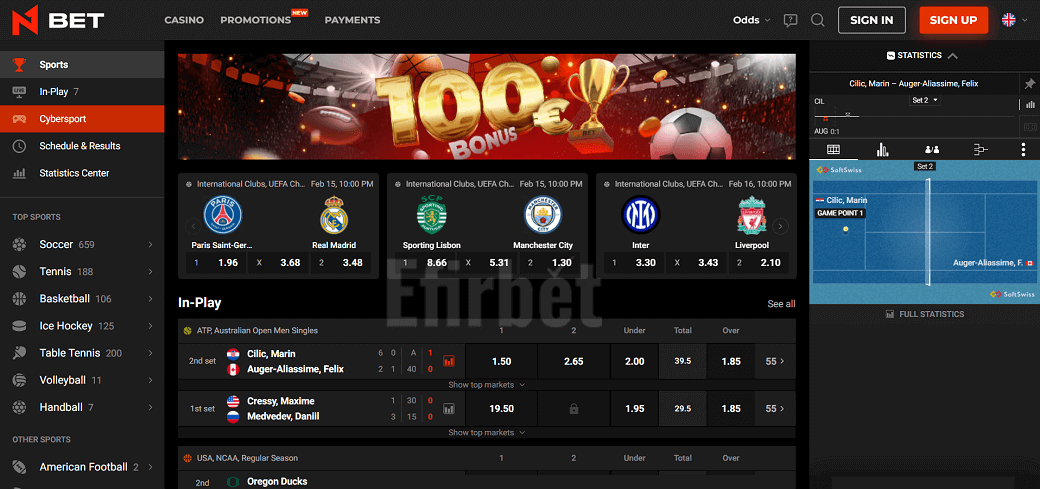Image resolution: width=1040 pixels, height=489 pixels.
Task: Go to In-Play section in sidebar
Action: (x=82, y=92)
